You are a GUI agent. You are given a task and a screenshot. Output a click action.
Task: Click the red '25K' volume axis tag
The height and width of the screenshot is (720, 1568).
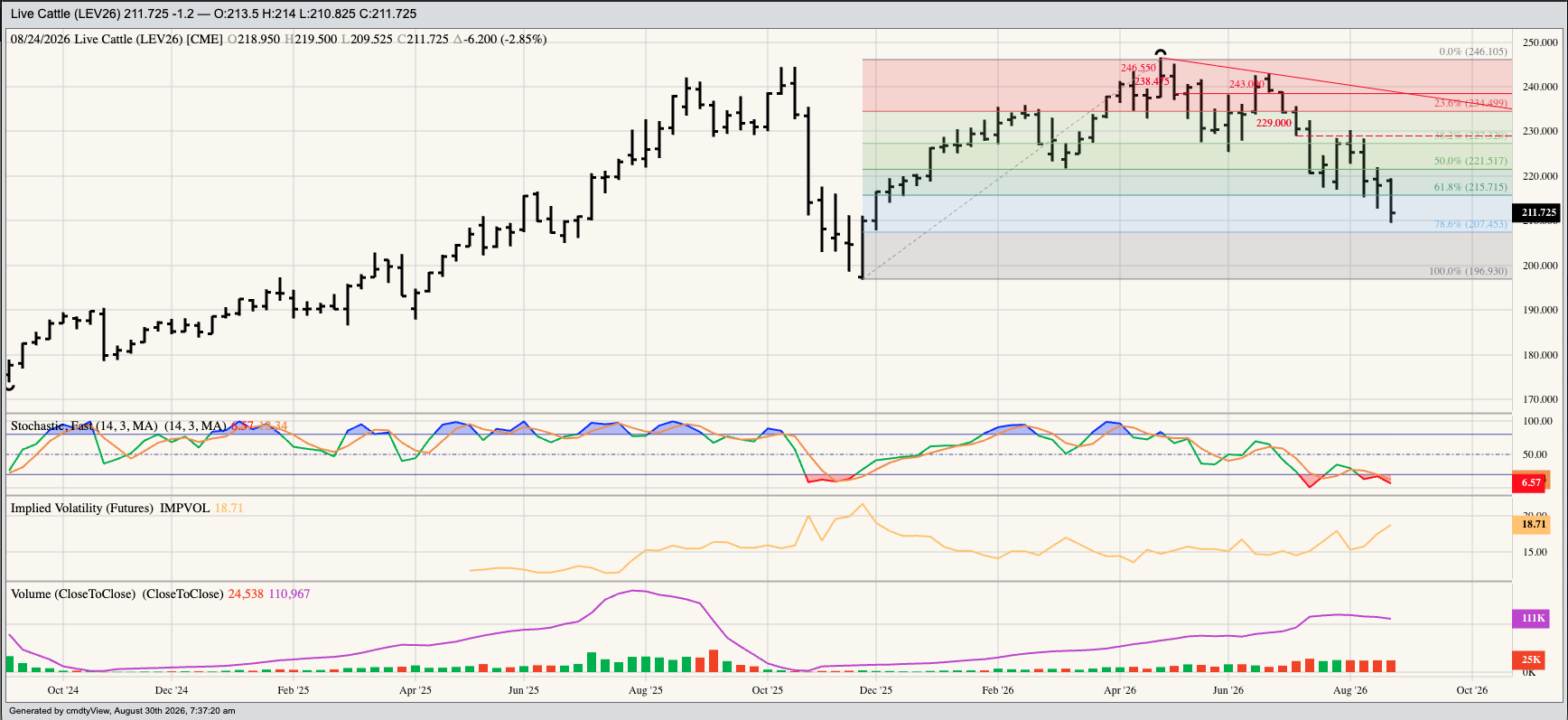1531,659
